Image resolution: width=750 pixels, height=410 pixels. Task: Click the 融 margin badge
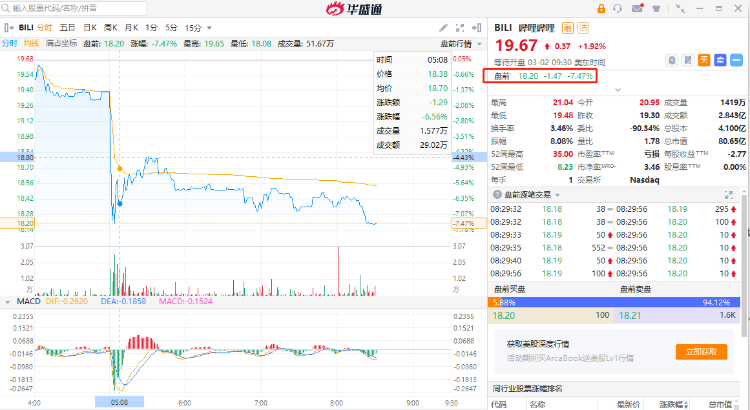(x=567, y=28)
